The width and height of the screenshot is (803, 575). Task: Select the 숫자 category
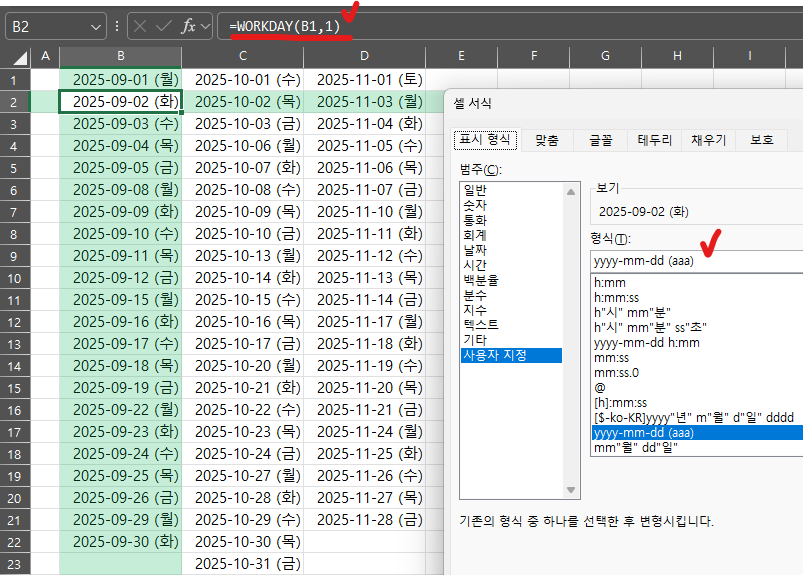pos(511,205)
